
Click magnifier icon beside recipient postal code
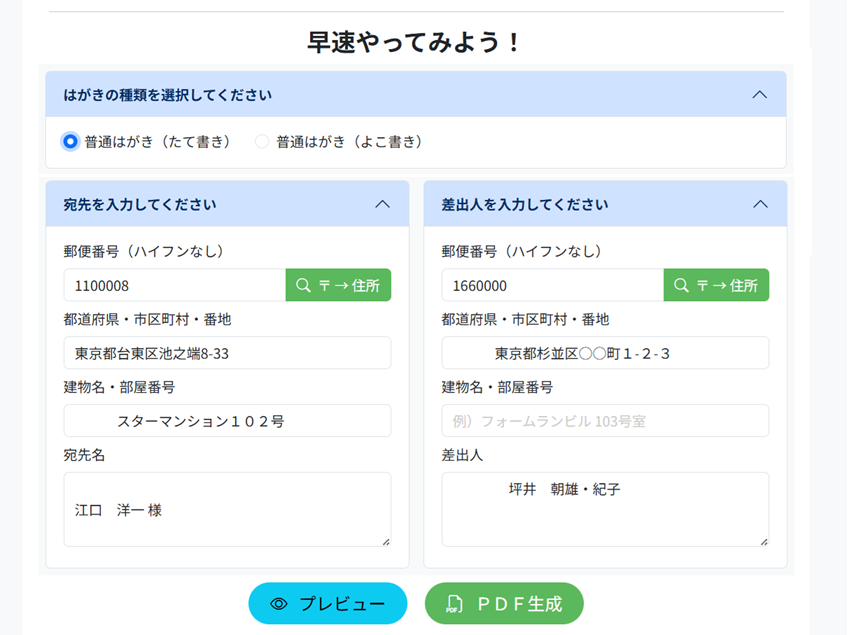pyautogui.click(x=304, y=285)
